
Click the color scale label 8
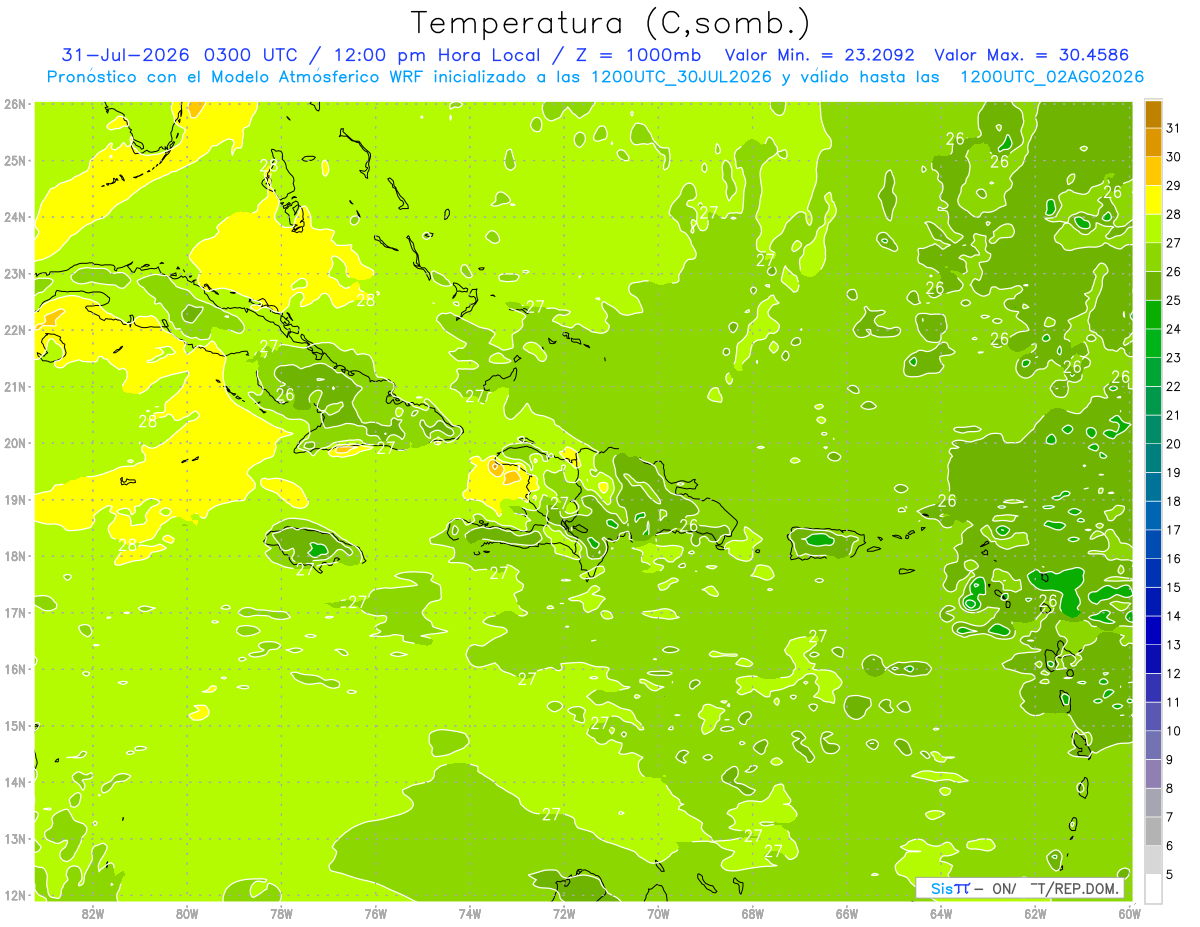[x=1169, y=788]
